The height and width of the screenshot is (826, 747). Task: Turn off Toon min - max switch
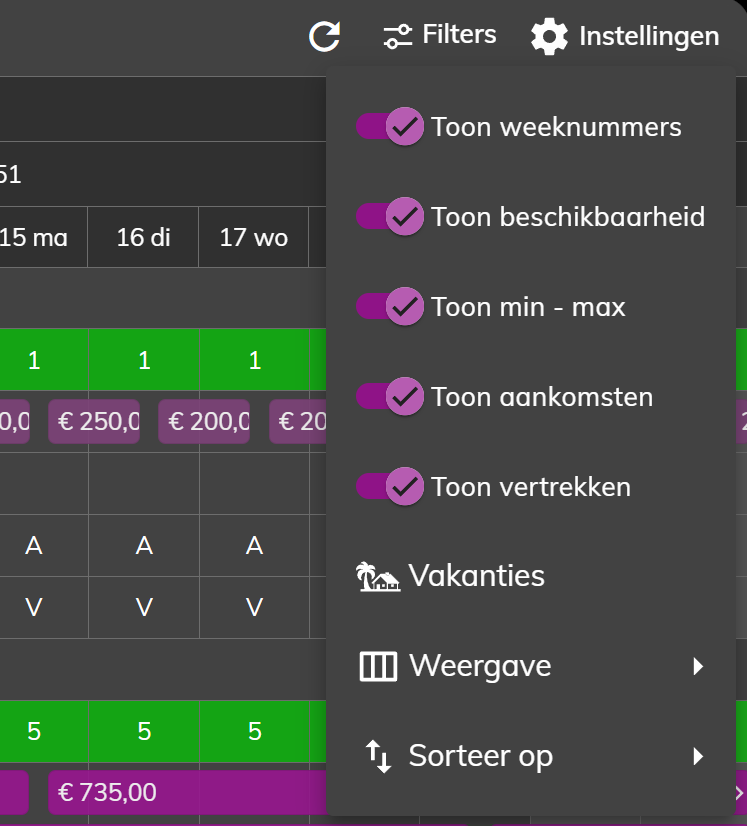[390, 307]
